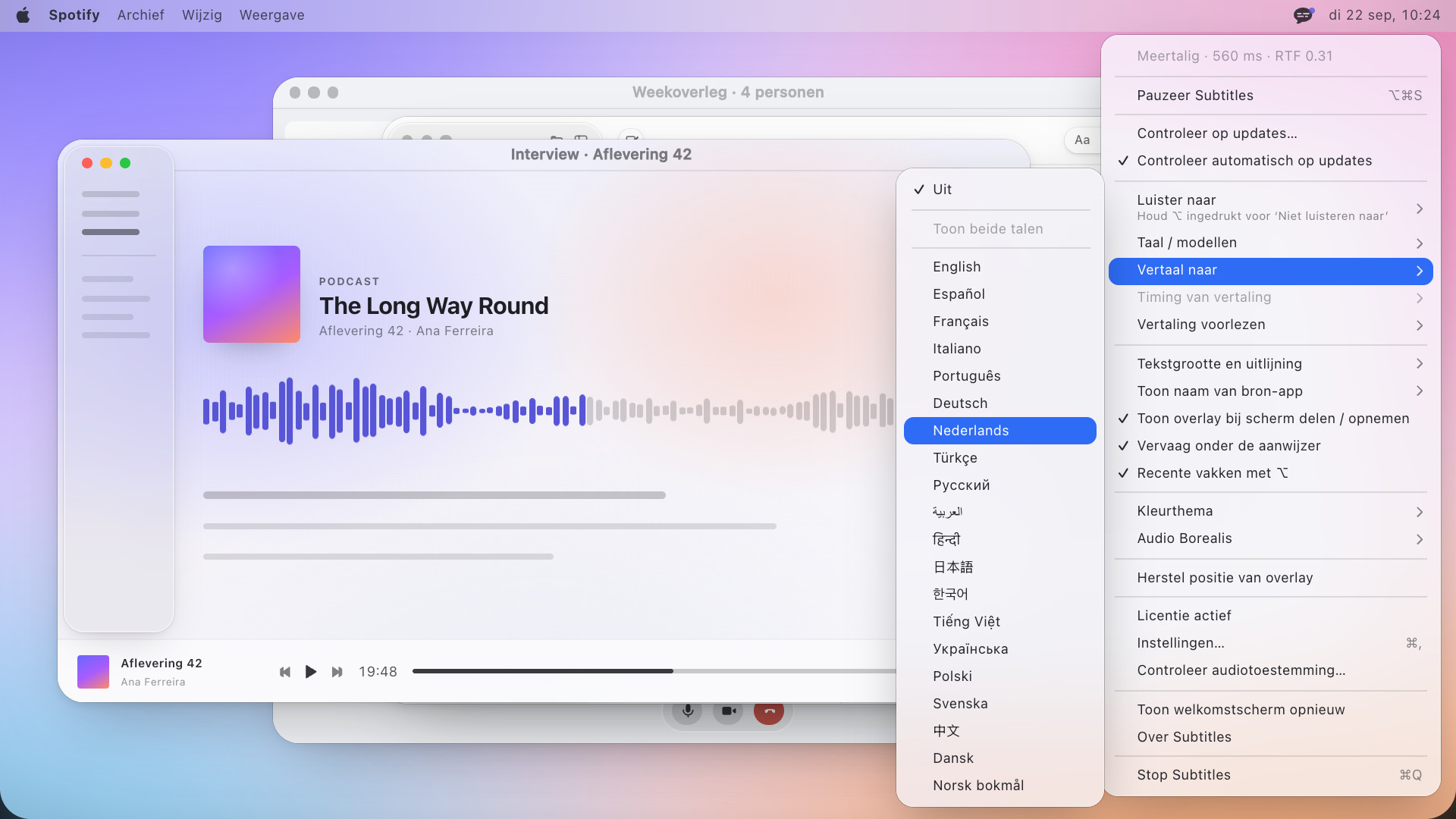Expand the Luister naar submenu

[x=1271, y=208]
